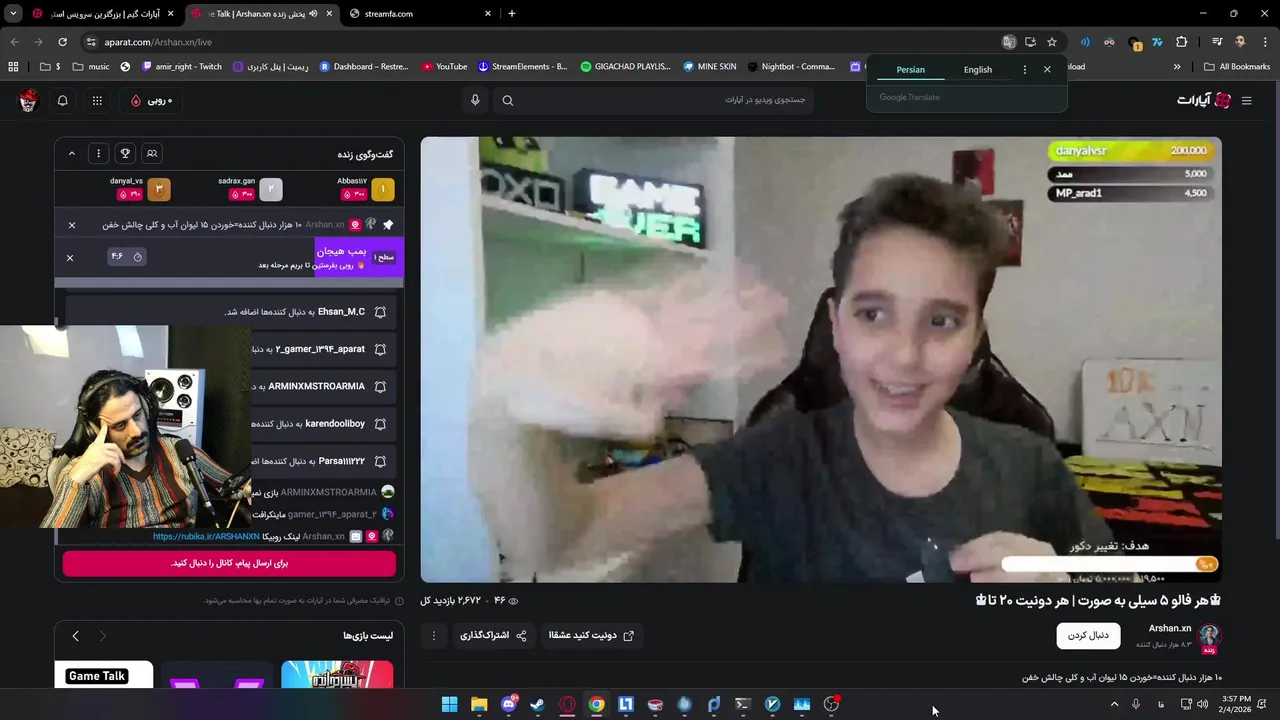Click the pin icon on the pinned message
Screen dimensions: 1280x720
tap(388, 225)
